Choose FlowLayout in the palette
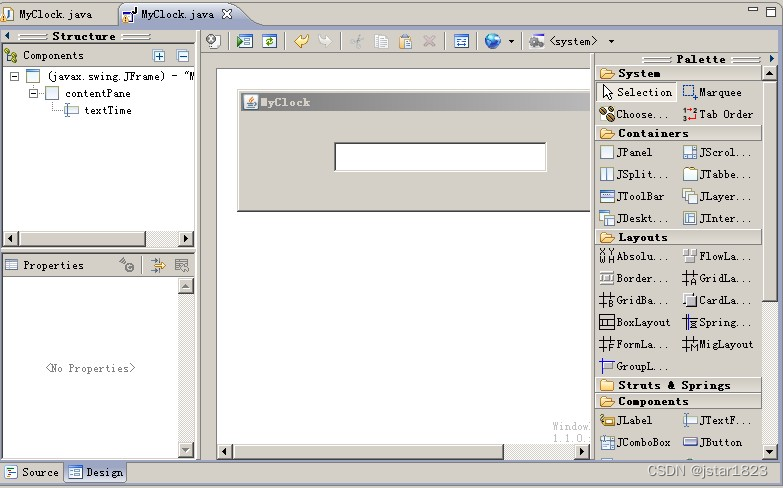 (x=717, y=256)
